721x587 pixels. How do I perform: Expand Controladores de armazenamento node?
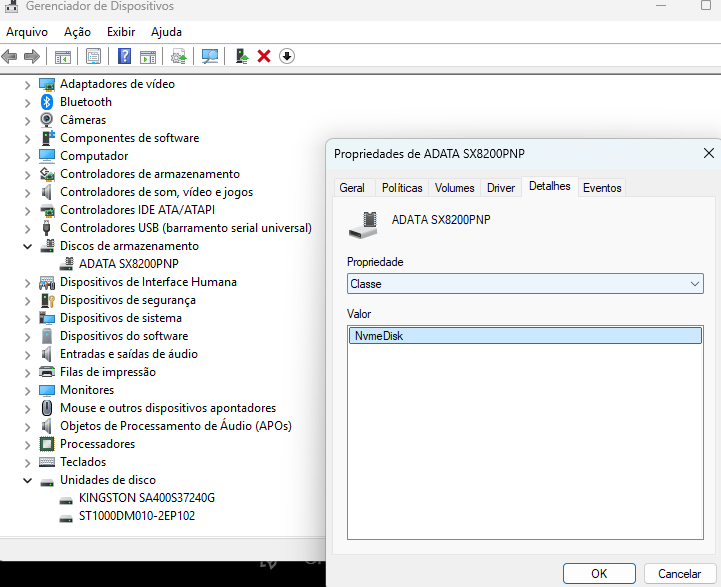tap(27, 175)
